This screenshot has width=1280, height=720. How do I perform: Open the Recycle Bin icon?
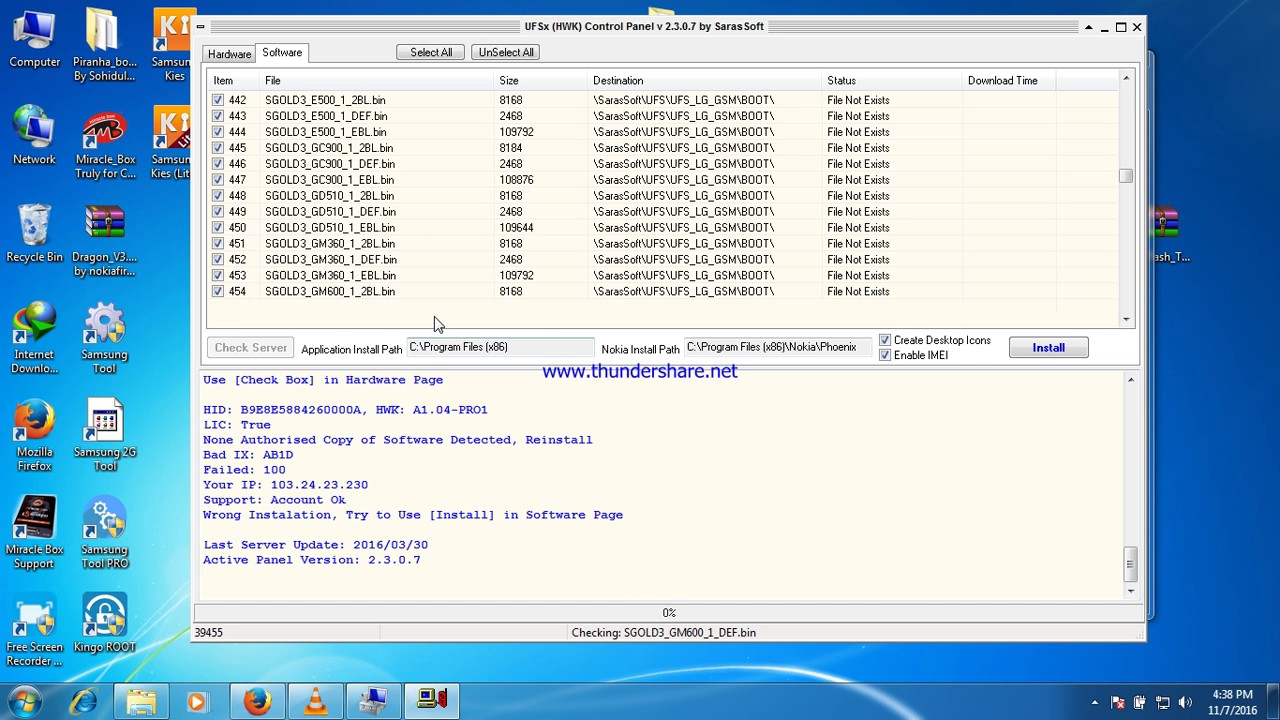coord(35,235)
